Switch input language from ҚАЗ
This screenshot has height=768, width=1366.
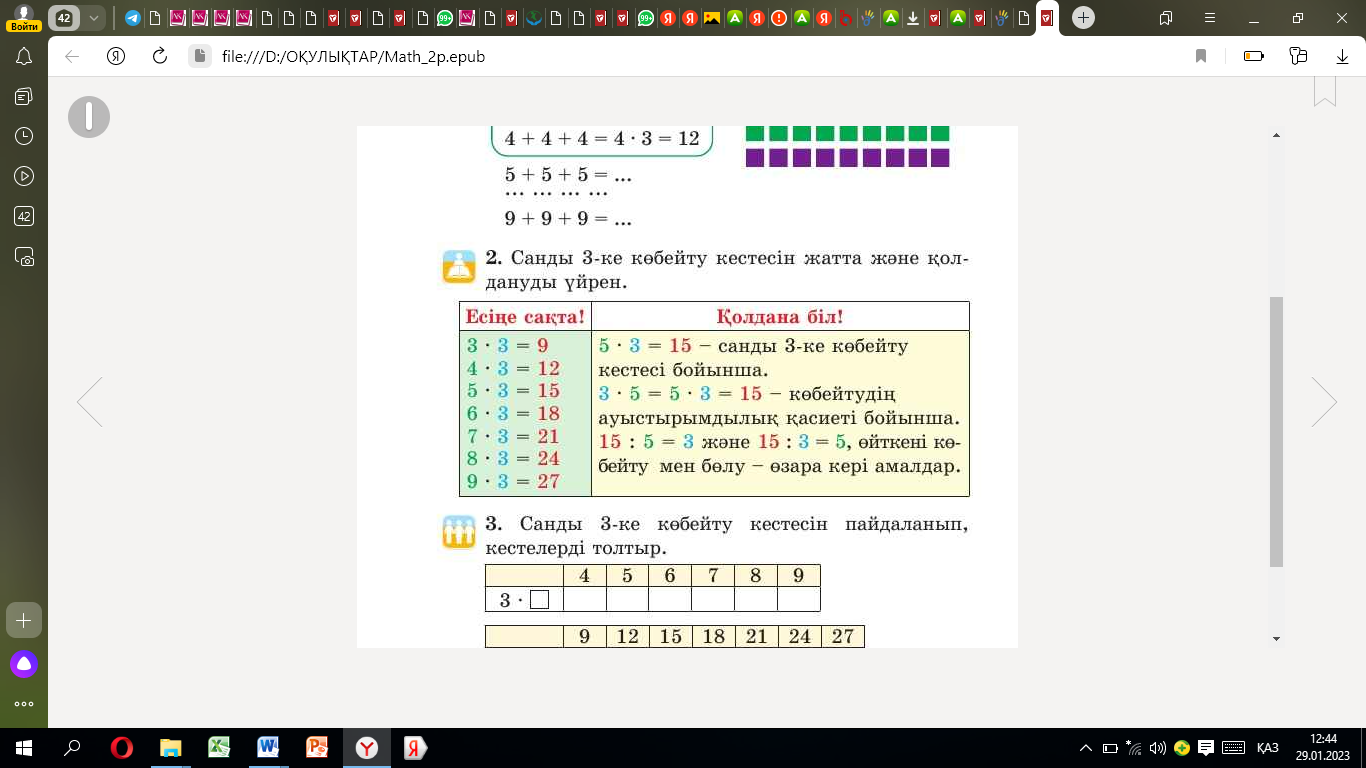tap(1267, 748)
